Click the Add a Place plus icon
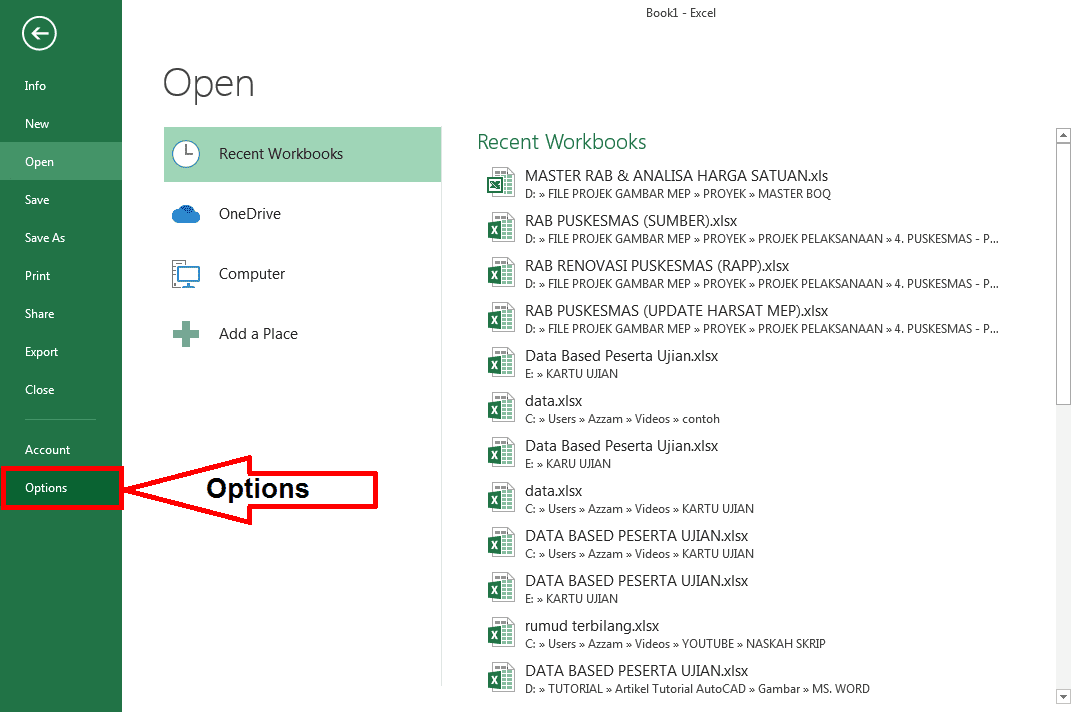This screenshot has height=712, width=1082. click(186, 333)
